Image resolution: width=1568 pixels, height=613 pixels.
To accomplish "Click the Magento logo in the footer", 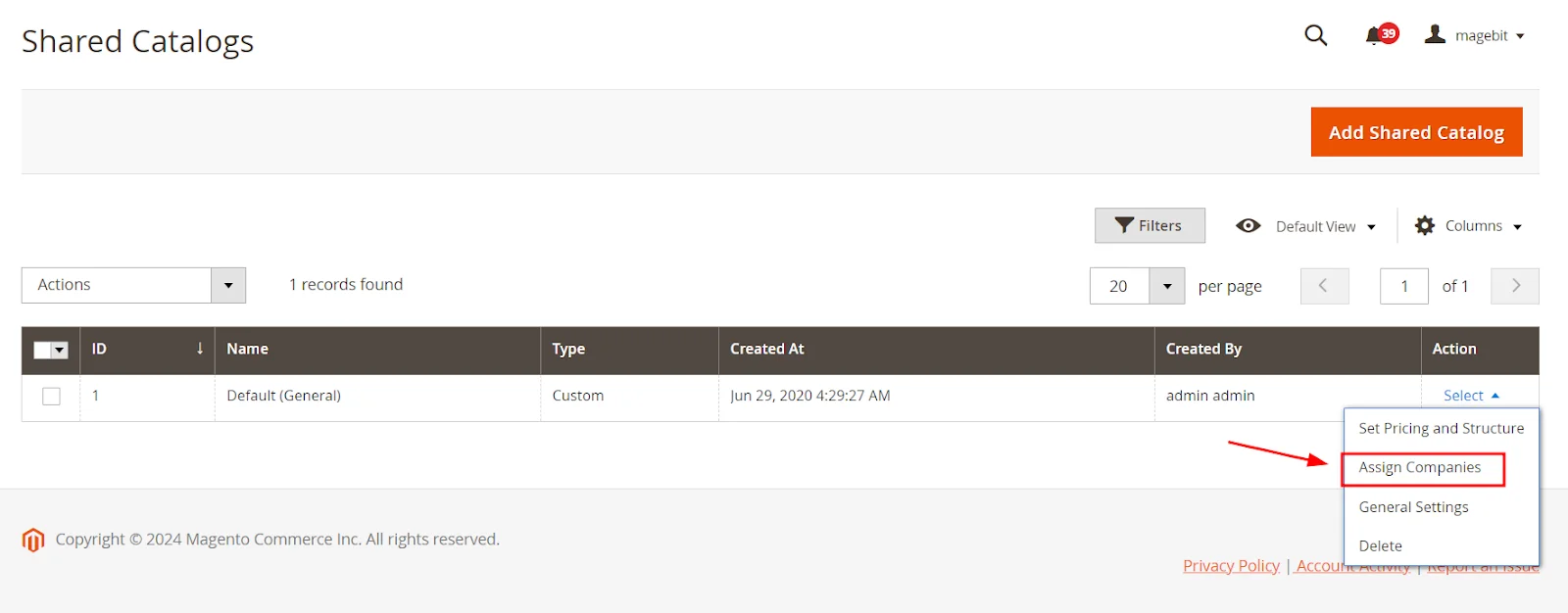I will point(32,540).
